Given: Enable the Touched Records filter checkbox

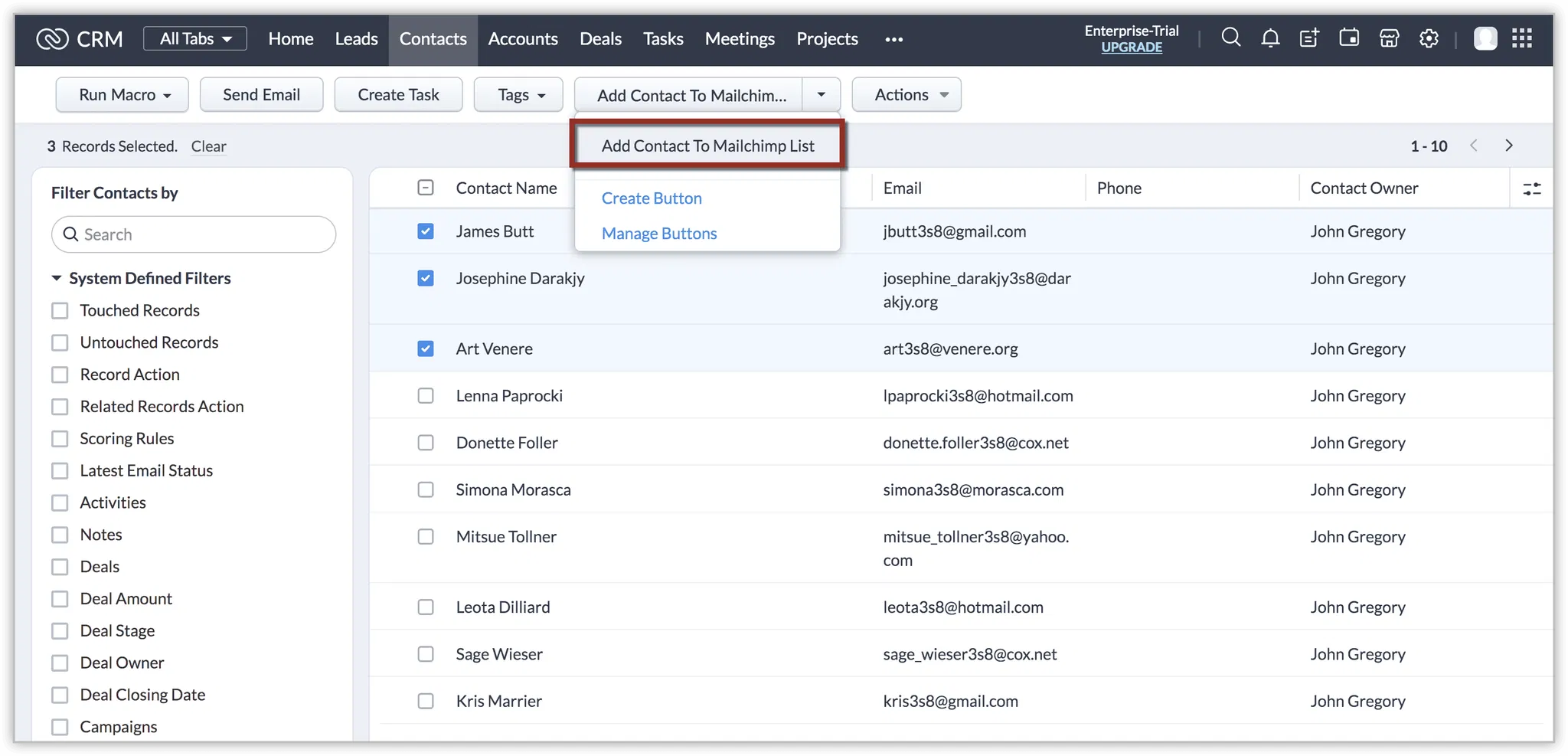Looking at the screenshot, I should [60, 311].
